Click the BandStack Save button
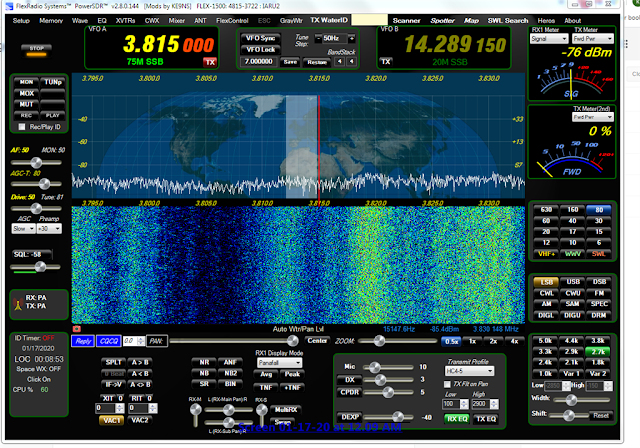Screen dimensions: 640x448 [x=290, y=62]
